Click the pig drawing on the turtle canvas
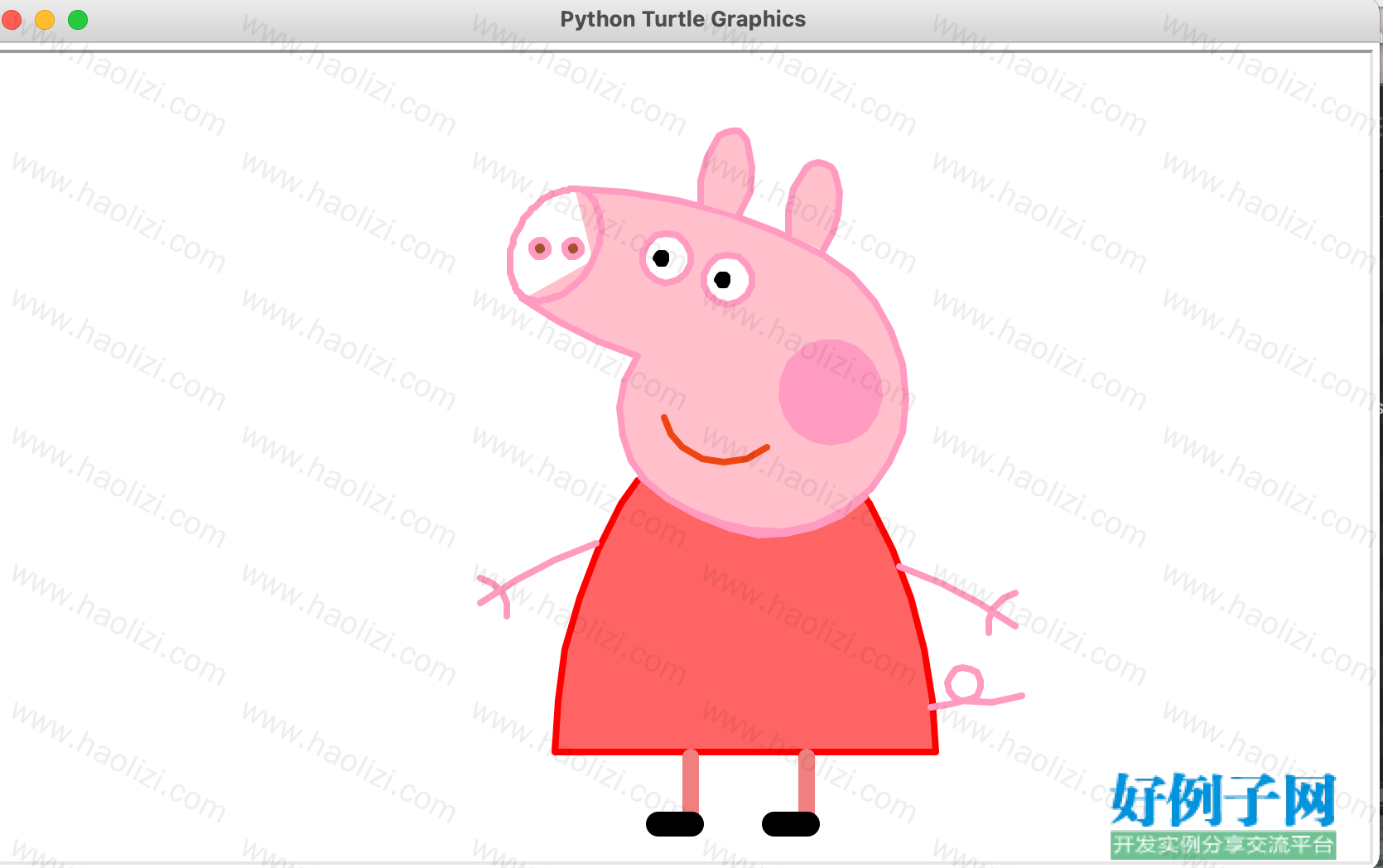Image resolution: width=1383 pixels, height=868 pixels. coord(750,483)
